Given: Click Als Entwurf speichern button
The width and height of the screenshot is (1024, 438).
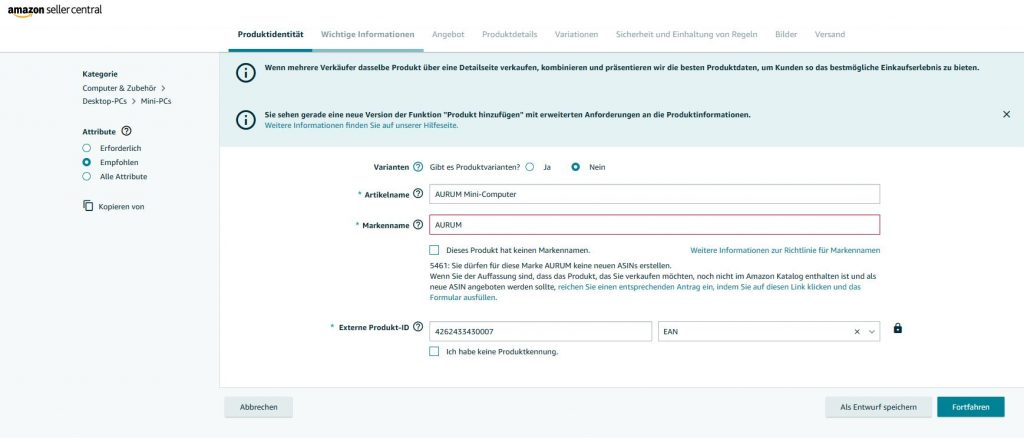Looking at the screenshot, I should [878, 407].
